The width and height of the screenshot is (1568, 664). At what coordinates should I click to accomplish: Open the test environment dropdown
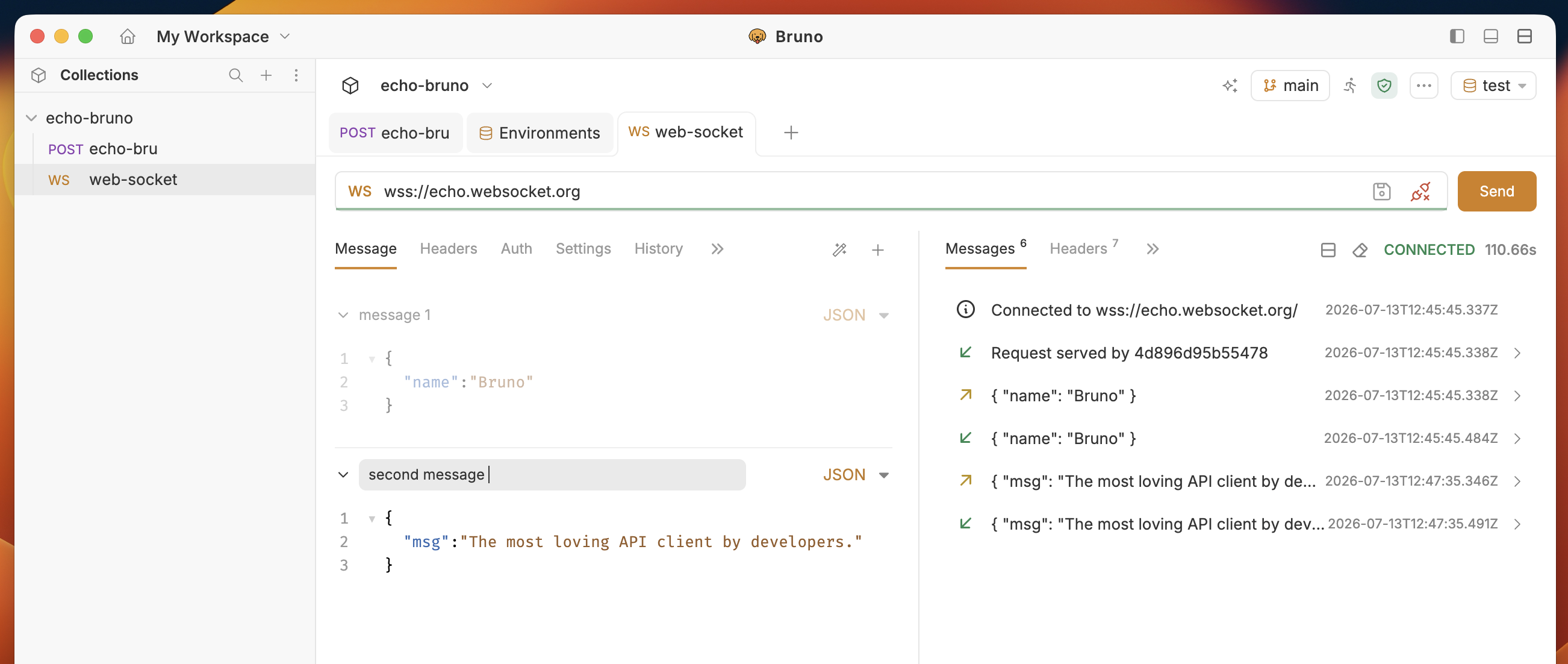[x=1493, y=86]
